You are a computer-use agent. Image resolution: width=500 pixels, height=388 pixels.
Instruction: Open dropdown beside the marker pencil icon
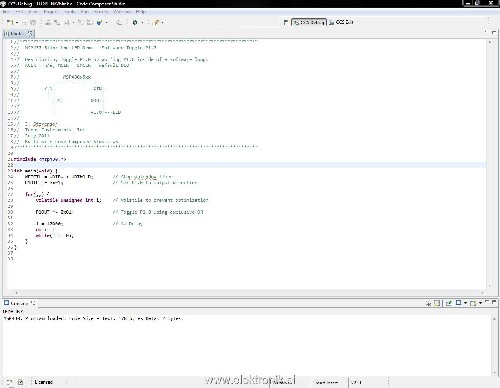162,23
